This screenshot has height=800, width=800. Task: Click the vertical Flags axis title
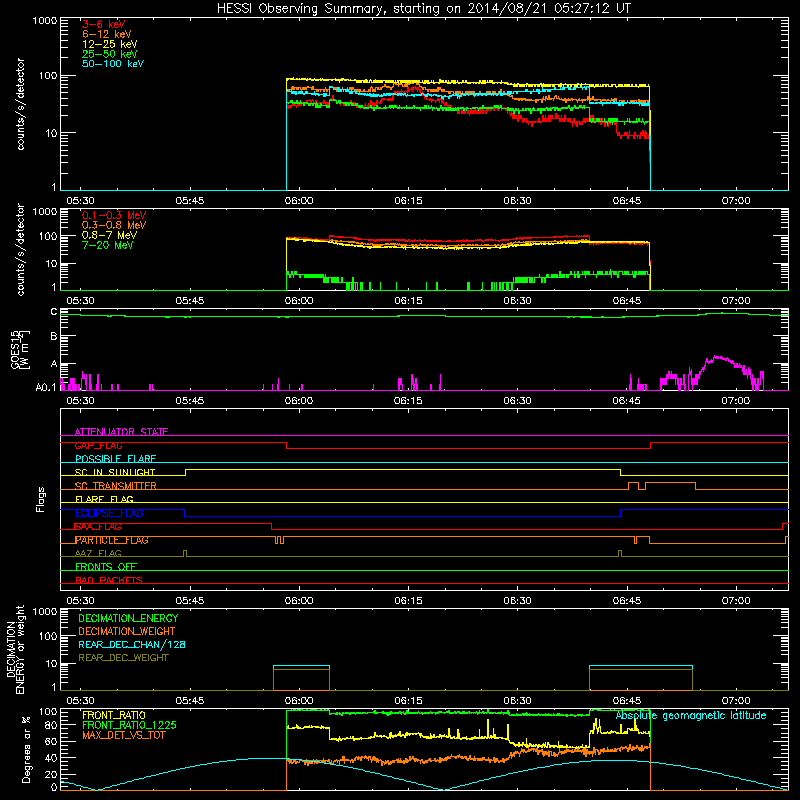pos(41,499)
